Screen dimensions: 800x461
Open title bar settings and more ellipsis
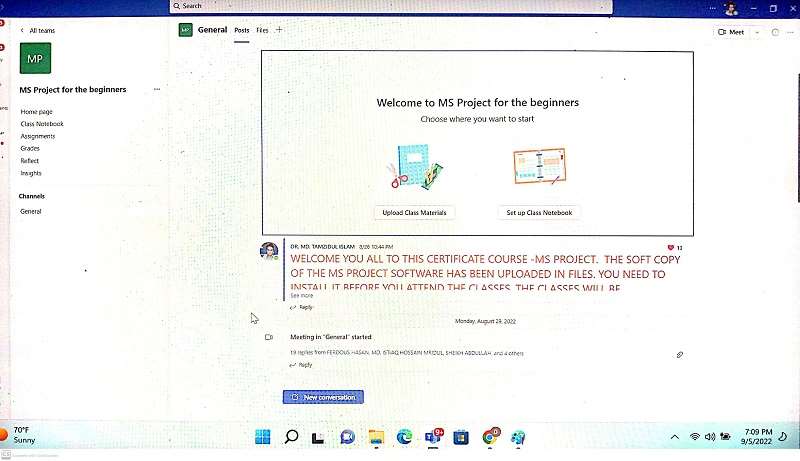pos(713,8)
